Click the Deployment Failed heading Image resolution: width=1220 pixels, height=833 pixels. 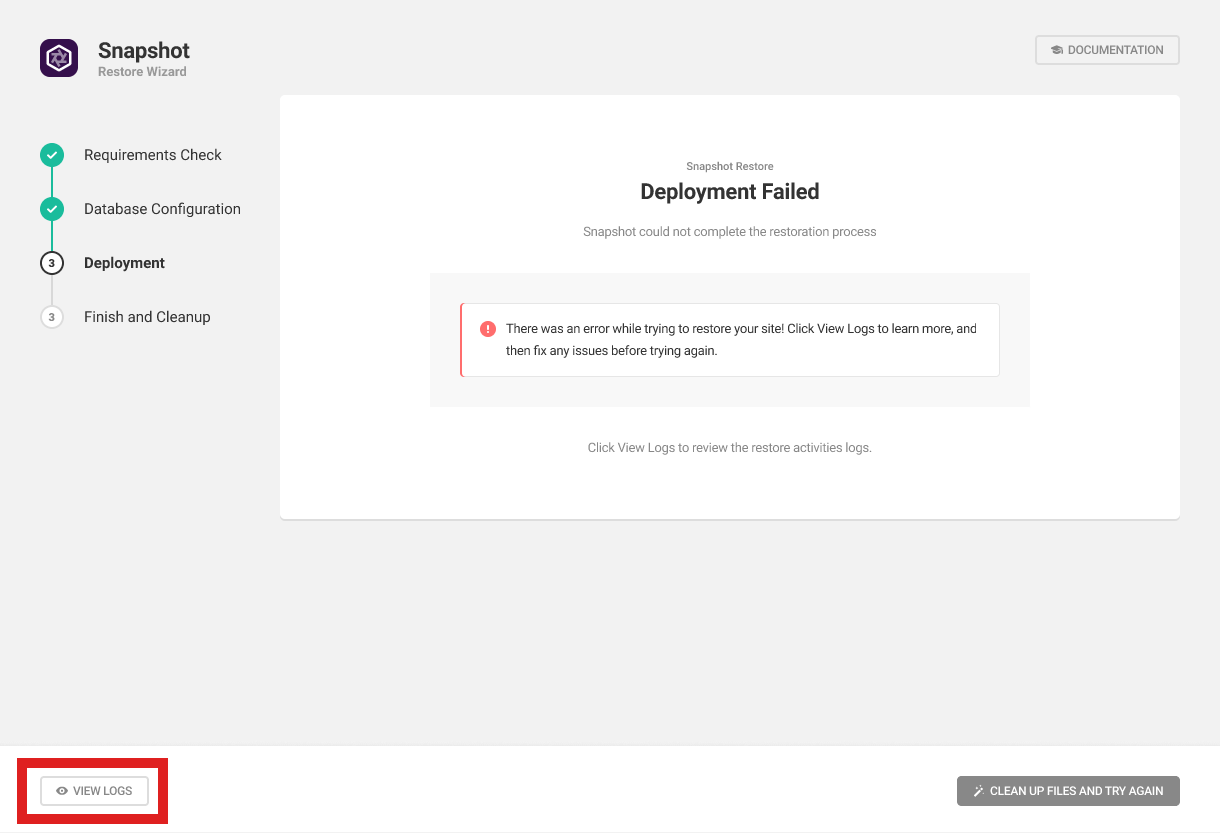[730, 192]
